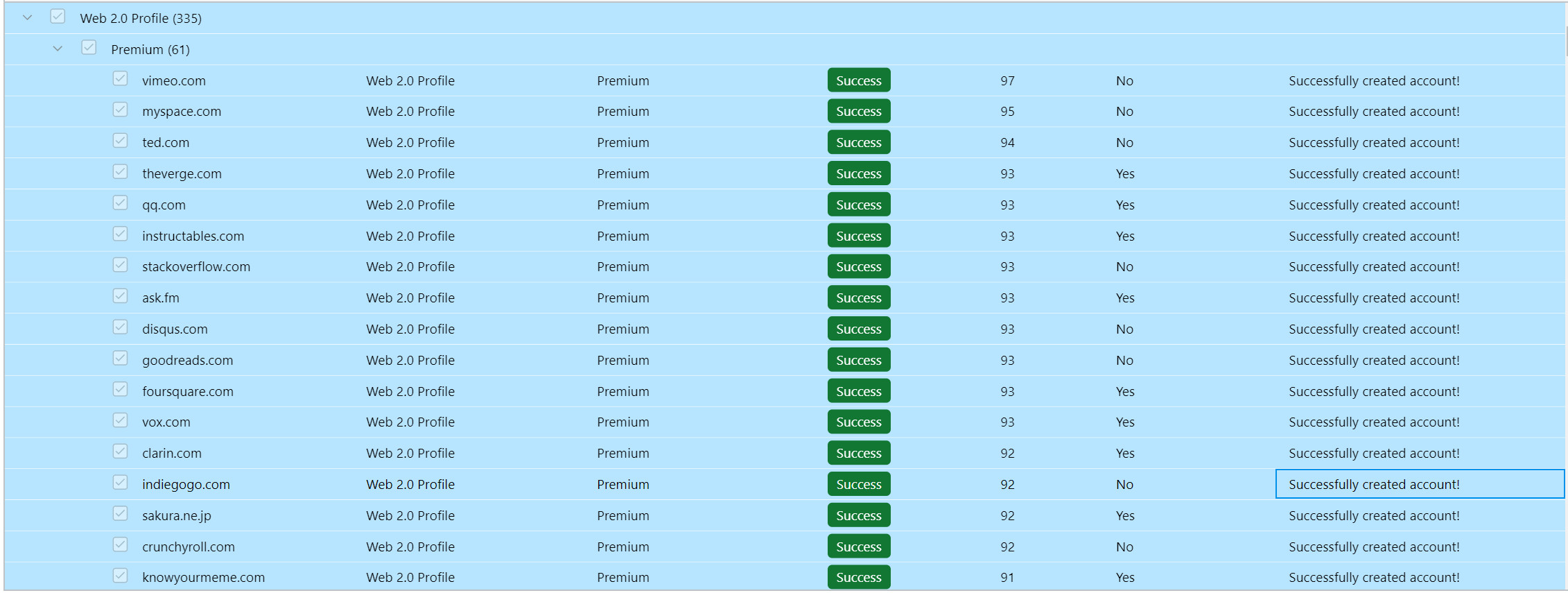Select the indiegogo.com domain text
1568x593 pixels.
[x=186, y=485]
